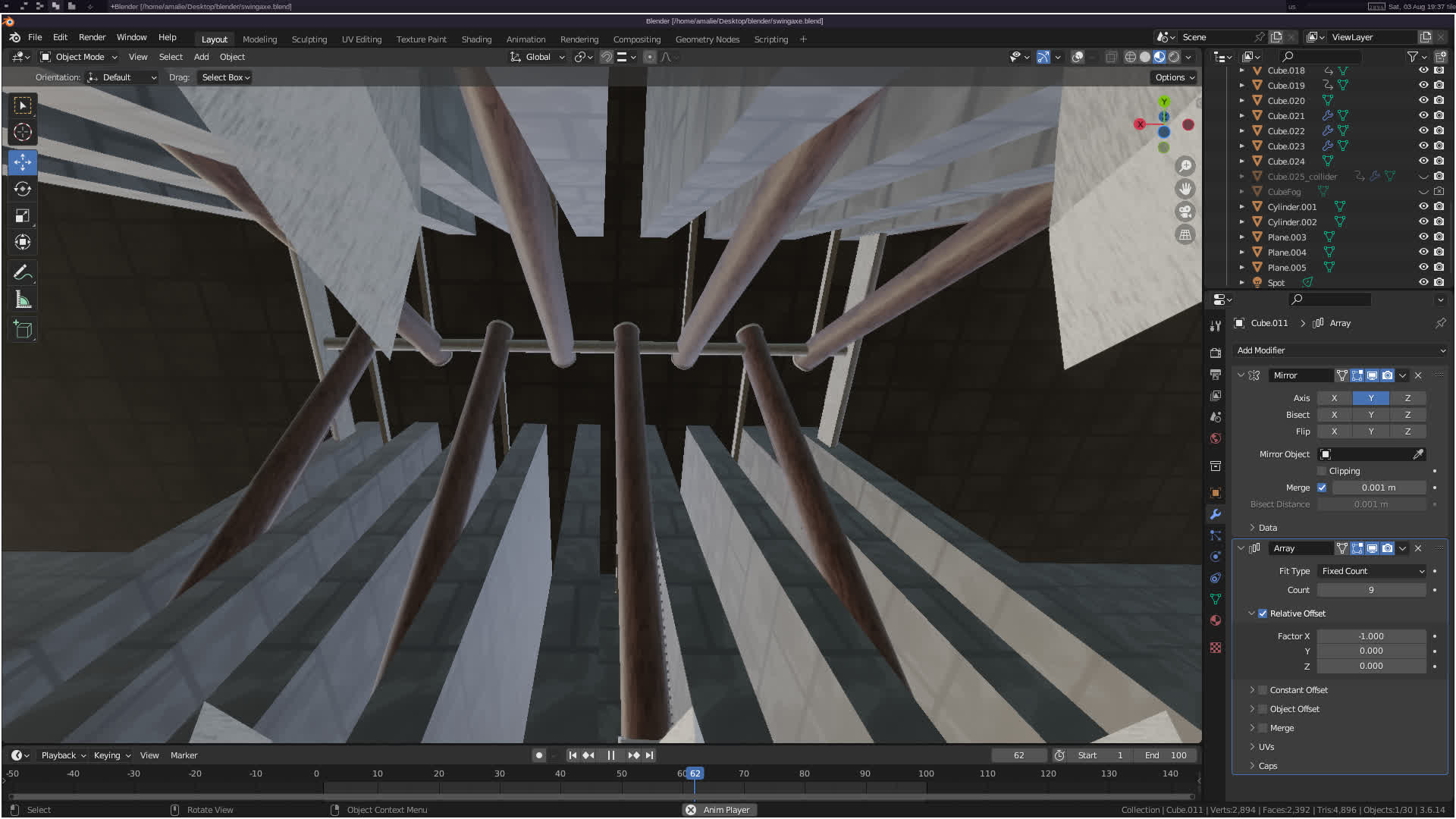Open the Object Mode dropdown
This screenshot has width=1456, height=819.
80,57
